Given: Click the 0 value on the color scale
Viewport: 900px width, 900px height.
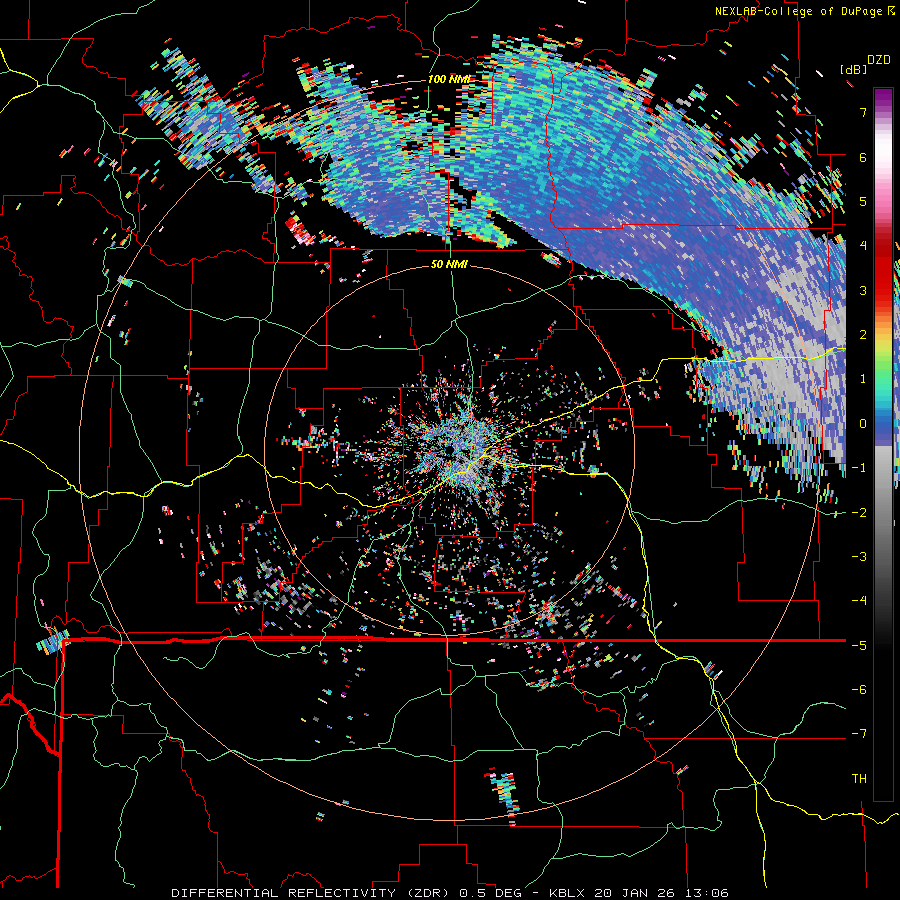Looking at the screenshot, I should tap(863, 424).
